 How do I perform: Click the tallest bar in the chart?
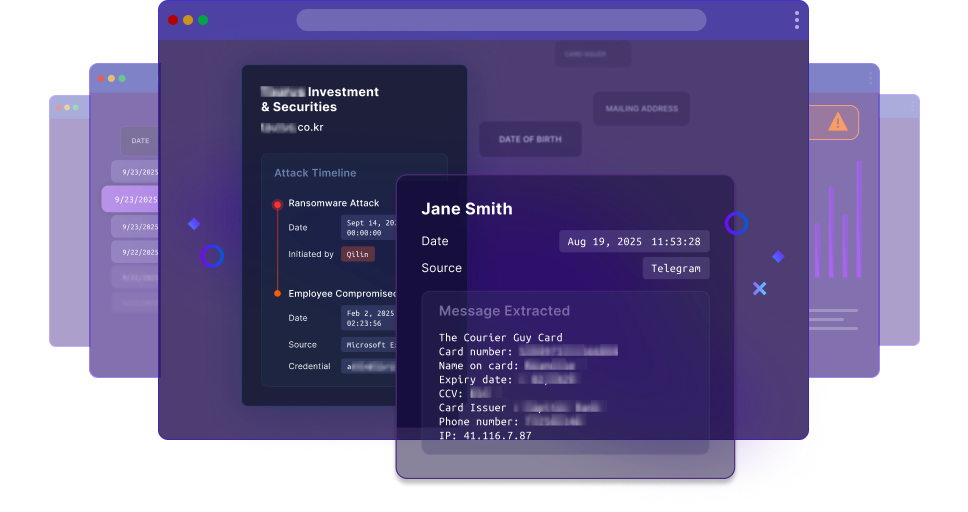click(858, 219)
